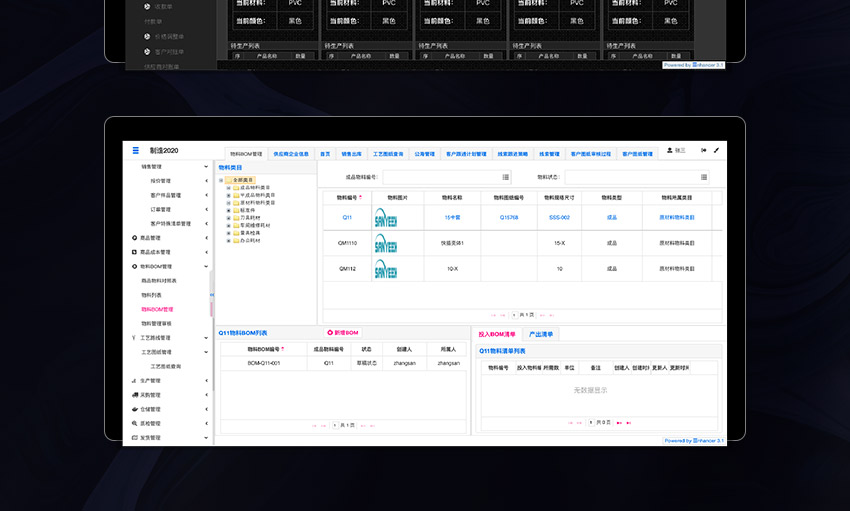850x511 pixels.
Task: Open 发货管理 via its sidebar icon
Action: tap(134, 437)
